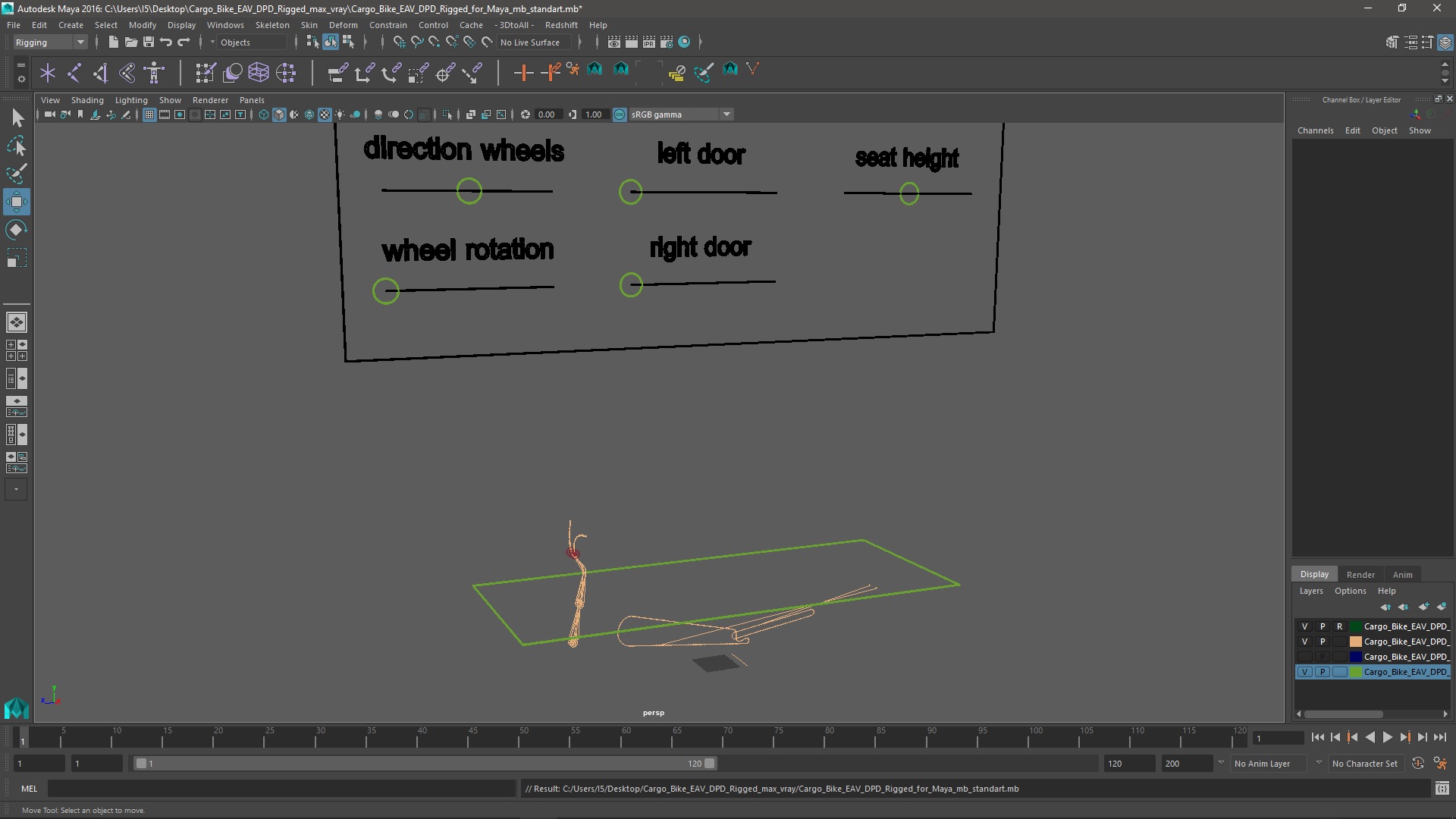Click the range slider bar handle at 120
This screenshot has width=1456, height=819.
(x=709, y=764)
